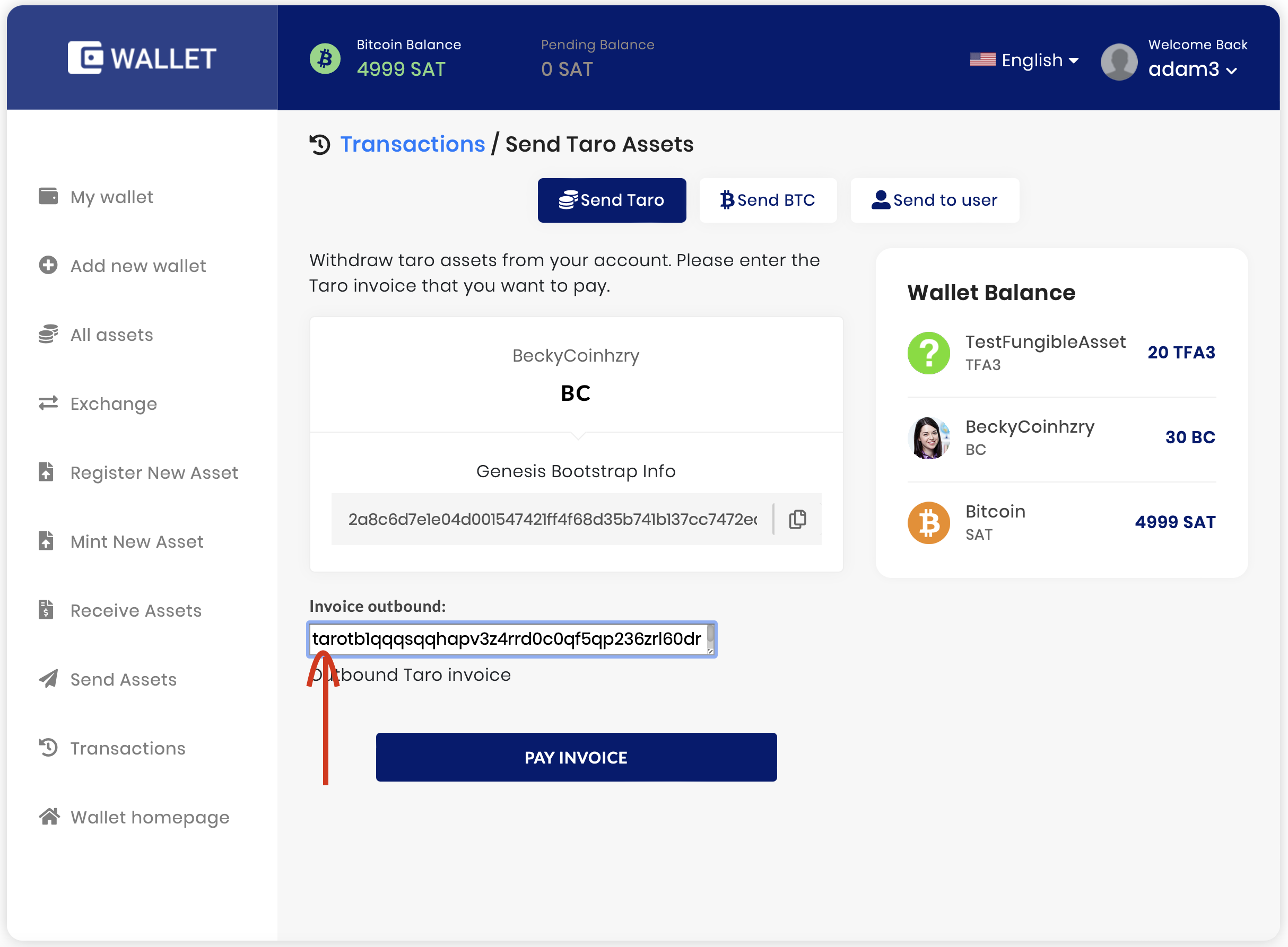
Task: Click the adam3 profile avatar
Action: point(1119,62)
